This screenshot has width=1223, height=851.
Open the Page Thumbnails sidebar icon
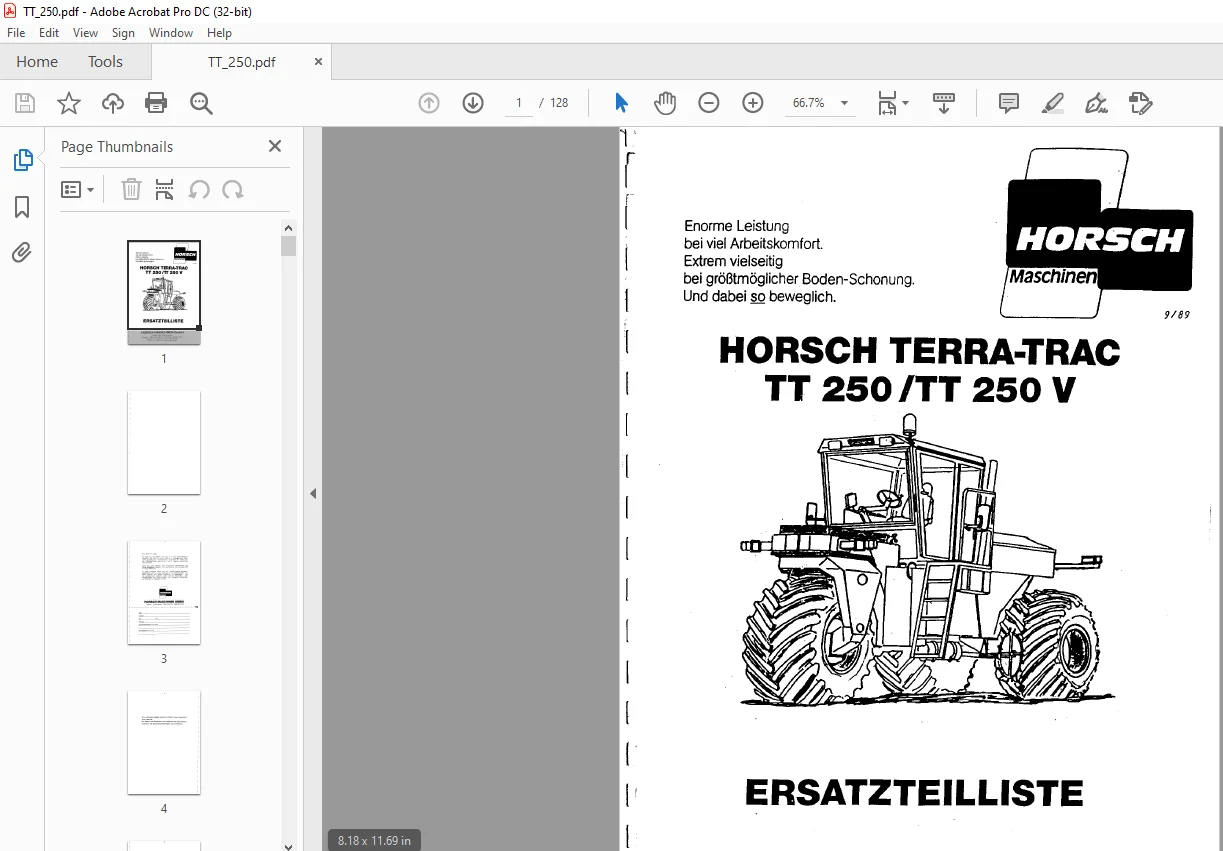[x=22, y=160]
